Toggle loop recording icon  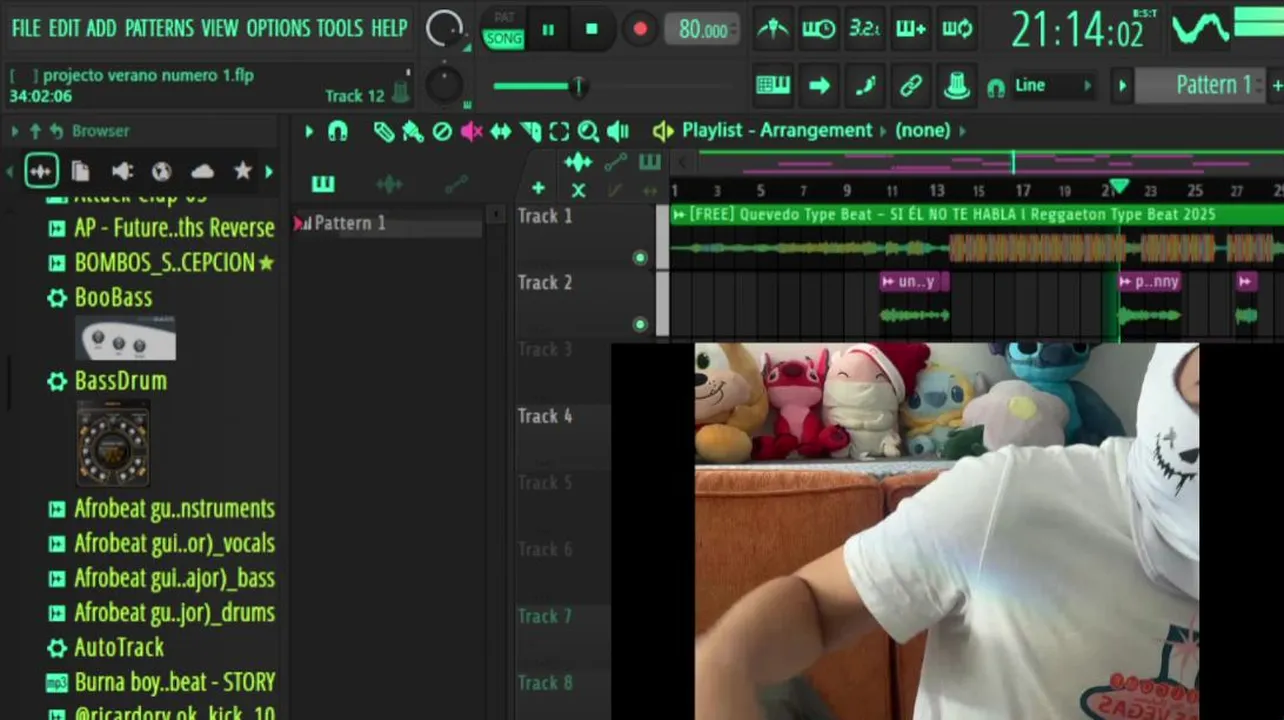click(x=957, y=29)
